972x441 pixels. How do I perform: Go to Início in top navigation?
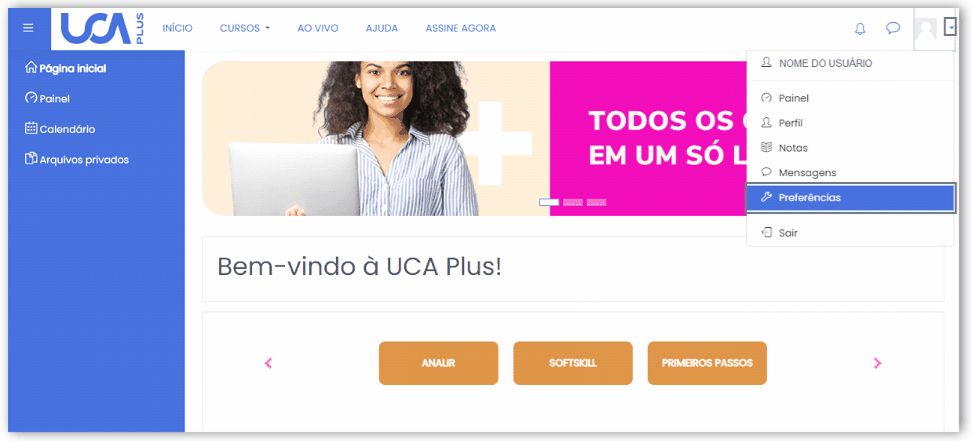(177, 29)
